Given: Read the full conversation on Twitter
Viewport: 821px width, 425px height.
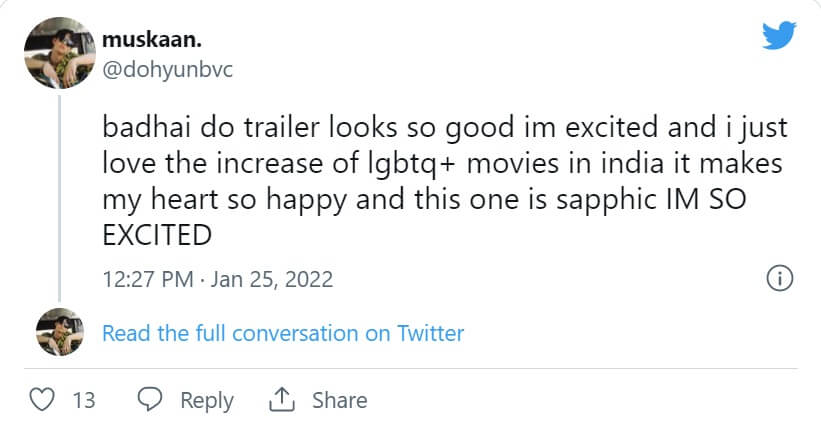Looking at the screenshot, I should pos(283,333).
